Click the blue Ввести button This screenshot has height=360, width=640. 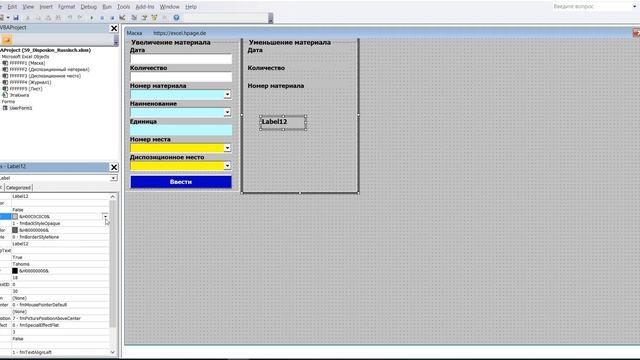pos(181,182)
